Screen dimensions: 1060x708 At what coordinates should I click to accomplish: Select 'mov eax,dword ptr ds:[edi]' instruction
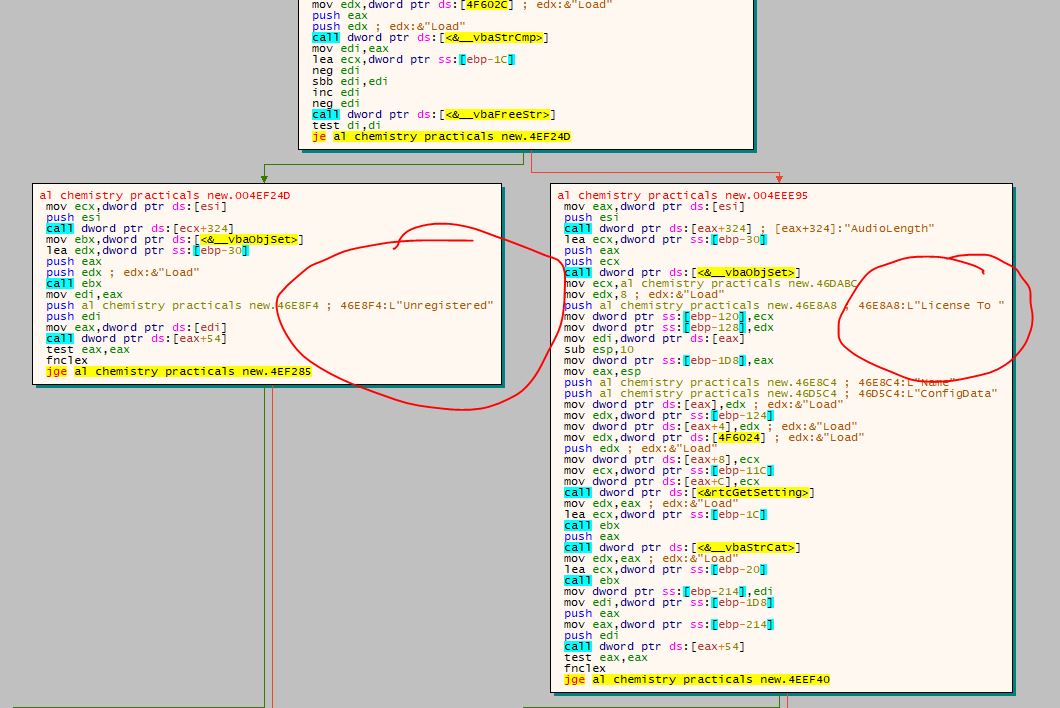pos(136,327)
